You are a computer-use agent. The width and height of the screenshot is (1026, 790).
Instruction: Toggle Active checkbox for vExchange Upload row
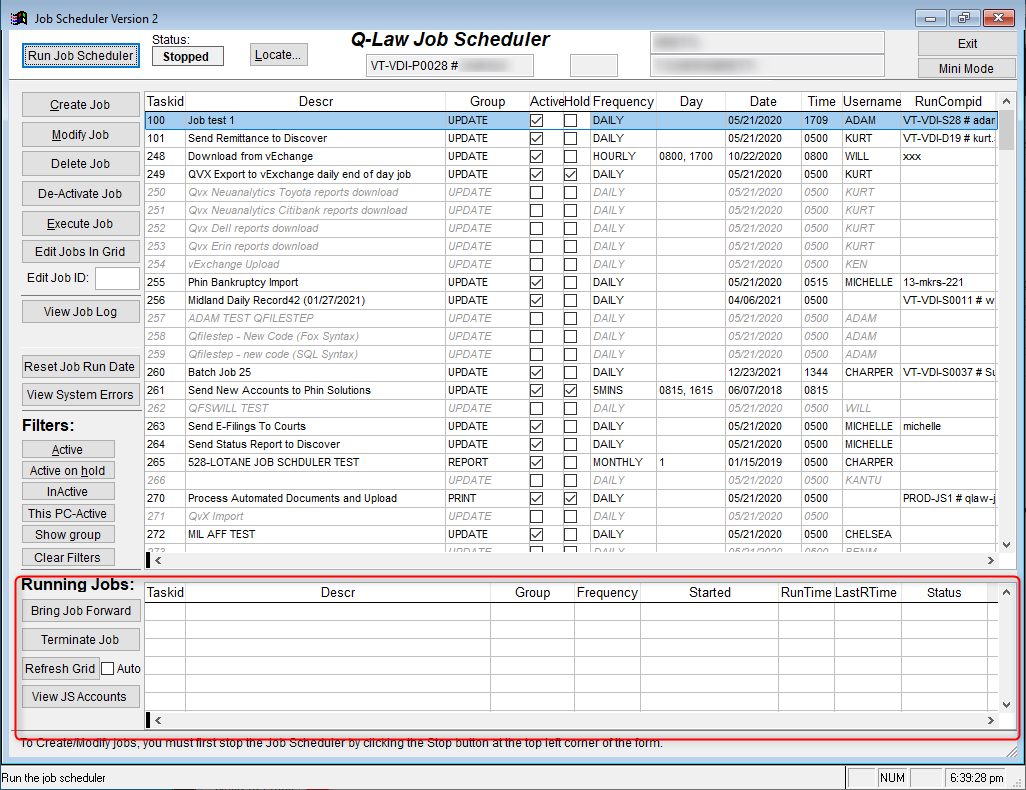(x=537, y=264)
